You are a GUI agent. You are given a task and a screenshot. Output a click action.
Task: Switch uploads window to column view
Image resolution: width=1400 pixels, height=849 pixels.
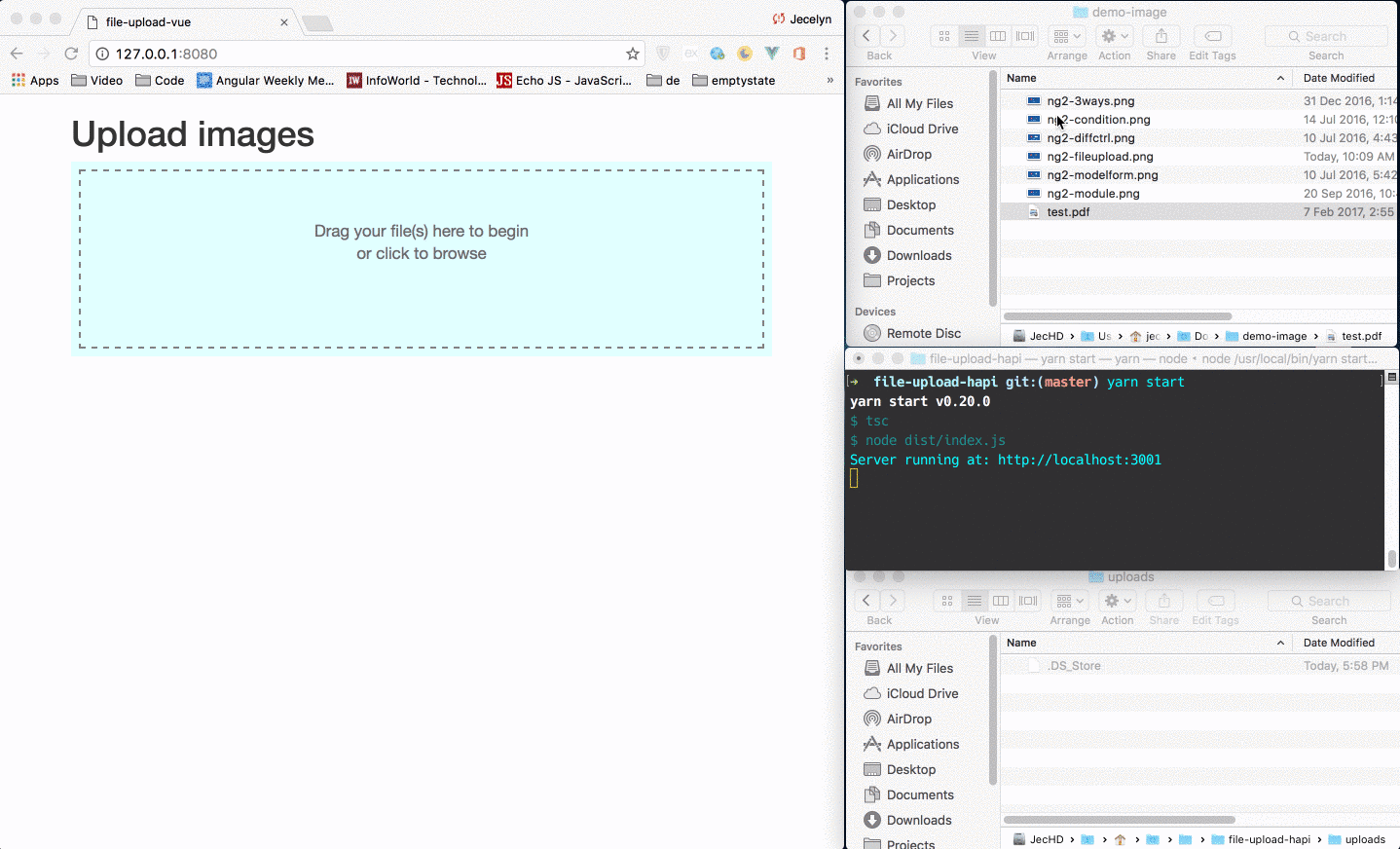click(x=1001, y=601)
